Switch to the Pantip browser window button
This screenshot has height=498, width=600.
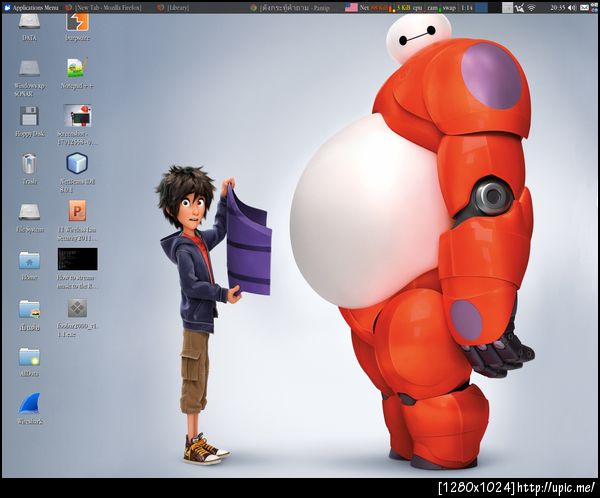click(291, 8)
